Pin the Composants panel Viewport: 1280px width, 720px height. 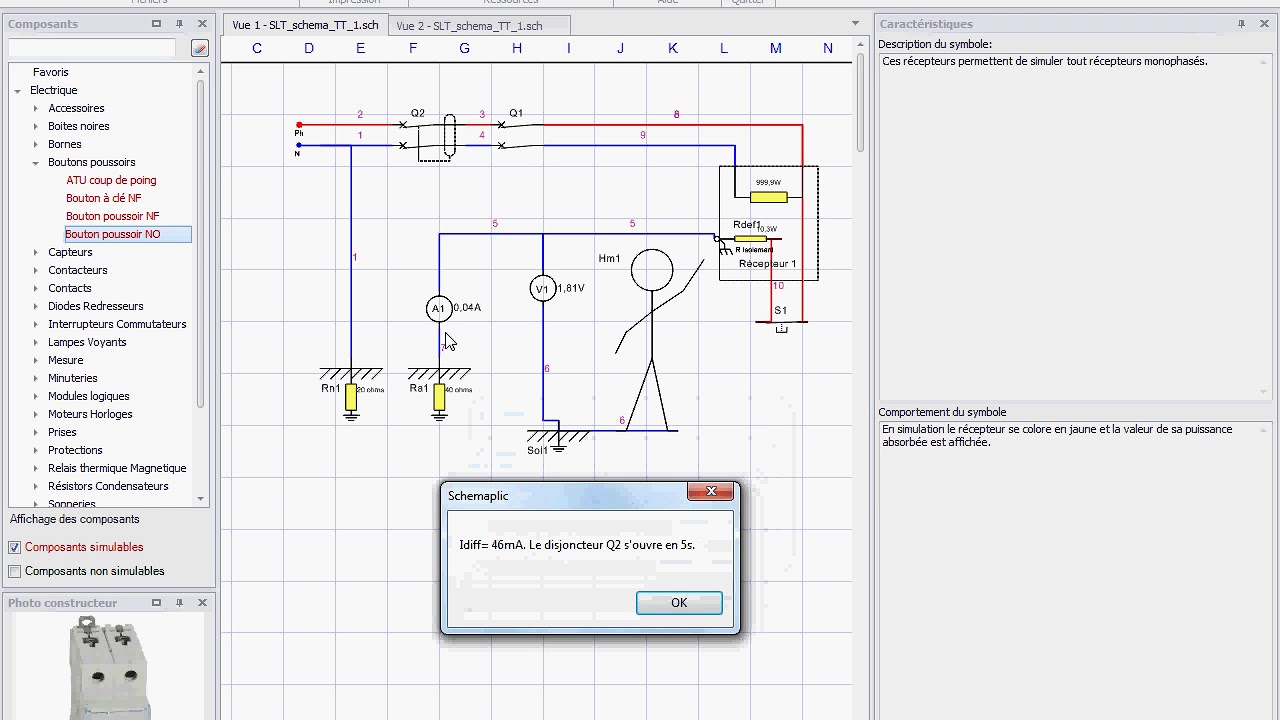[179, 24]
